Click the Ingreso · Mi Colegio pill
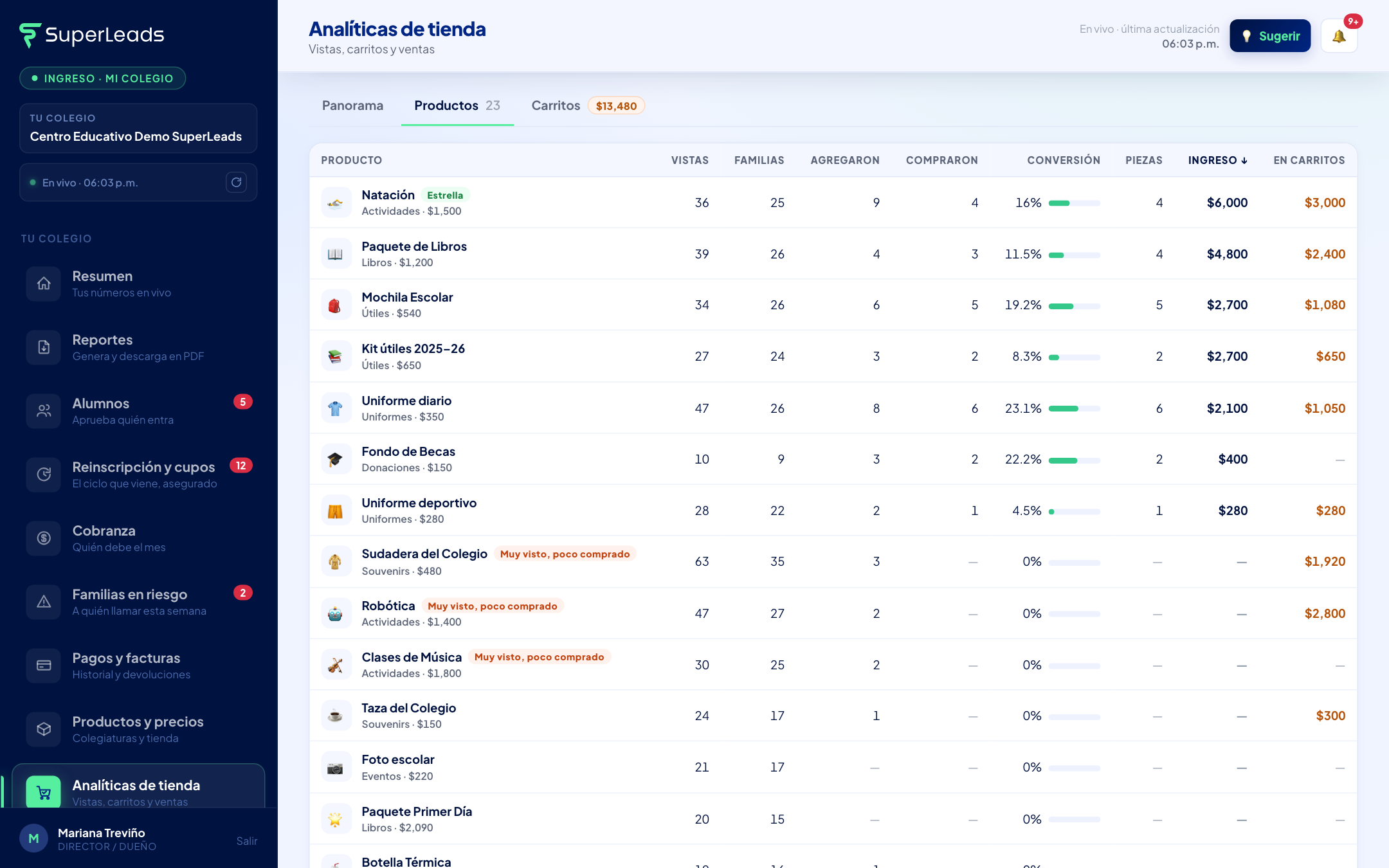The image size is (1389, 868). [x=103, y=78]
